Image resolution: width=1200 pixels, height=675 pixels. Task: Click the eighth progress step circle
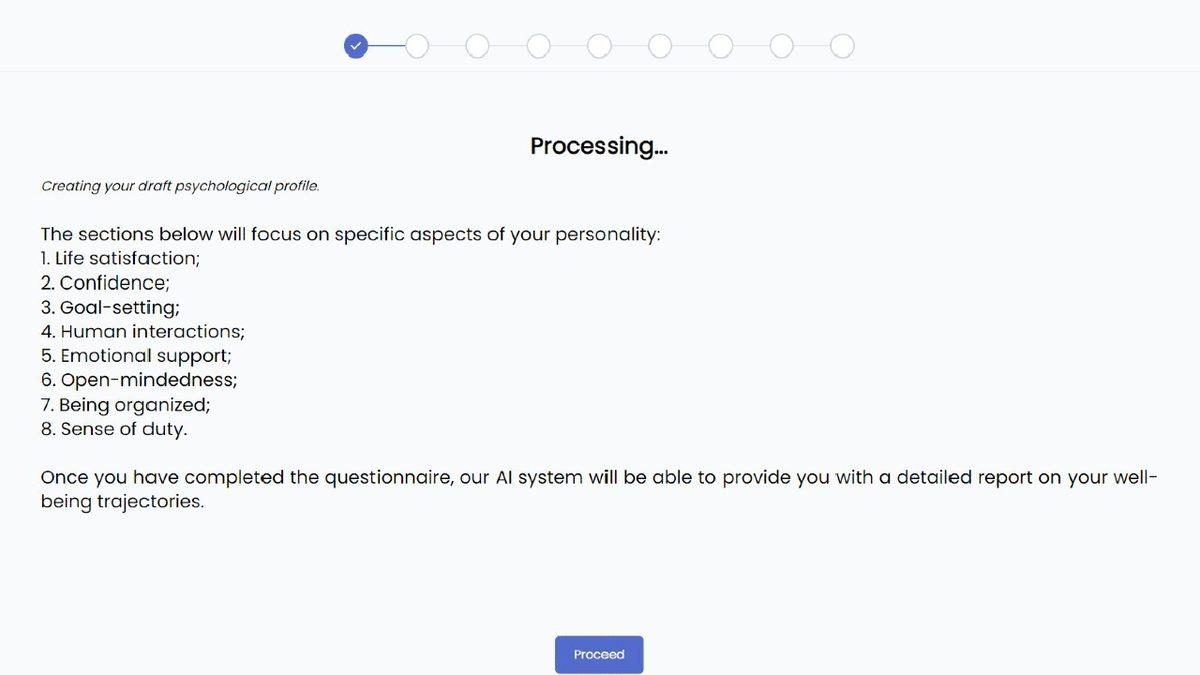tap(782, 46)
